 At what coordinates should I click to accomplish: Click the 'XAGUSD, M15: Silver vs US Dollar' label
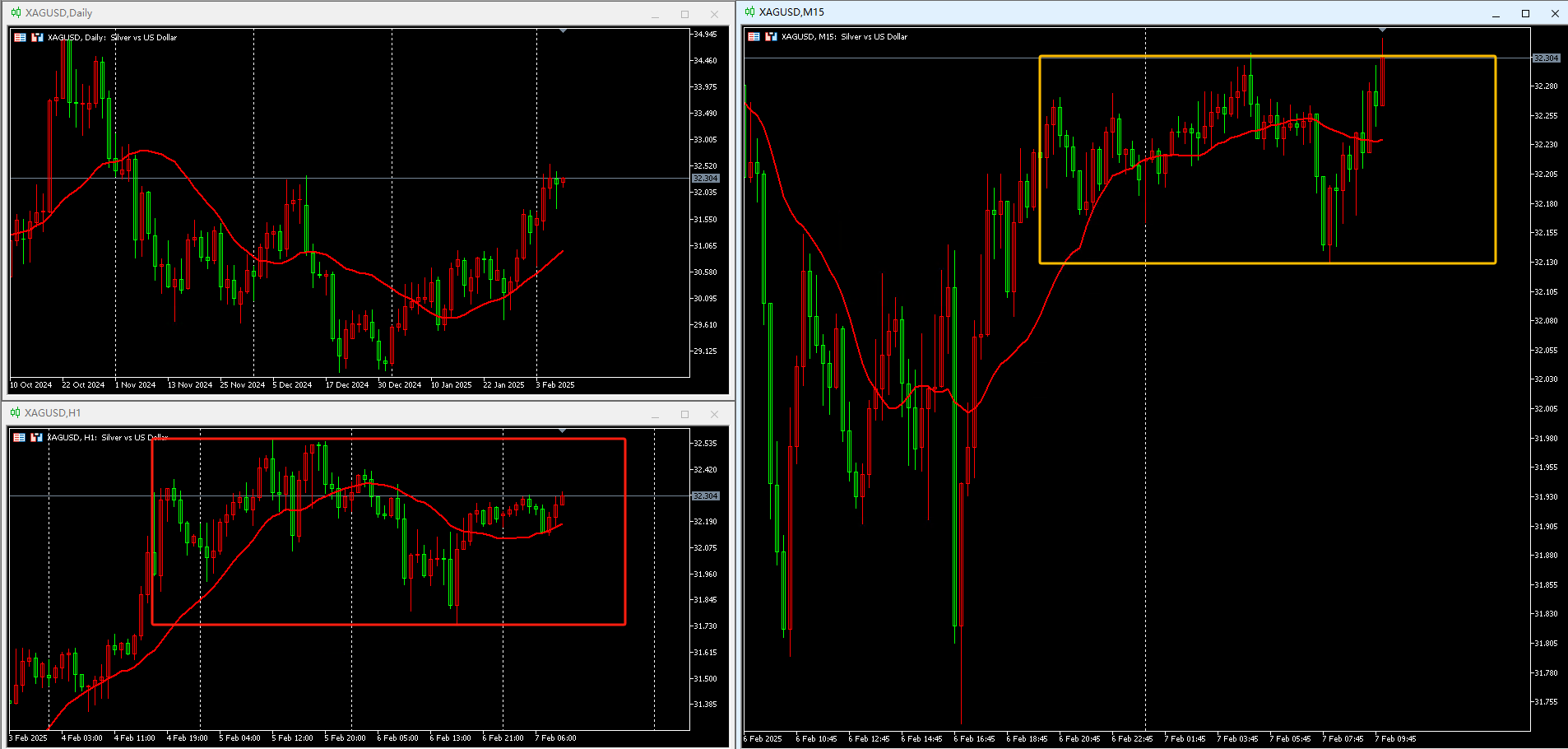(844, 37)
